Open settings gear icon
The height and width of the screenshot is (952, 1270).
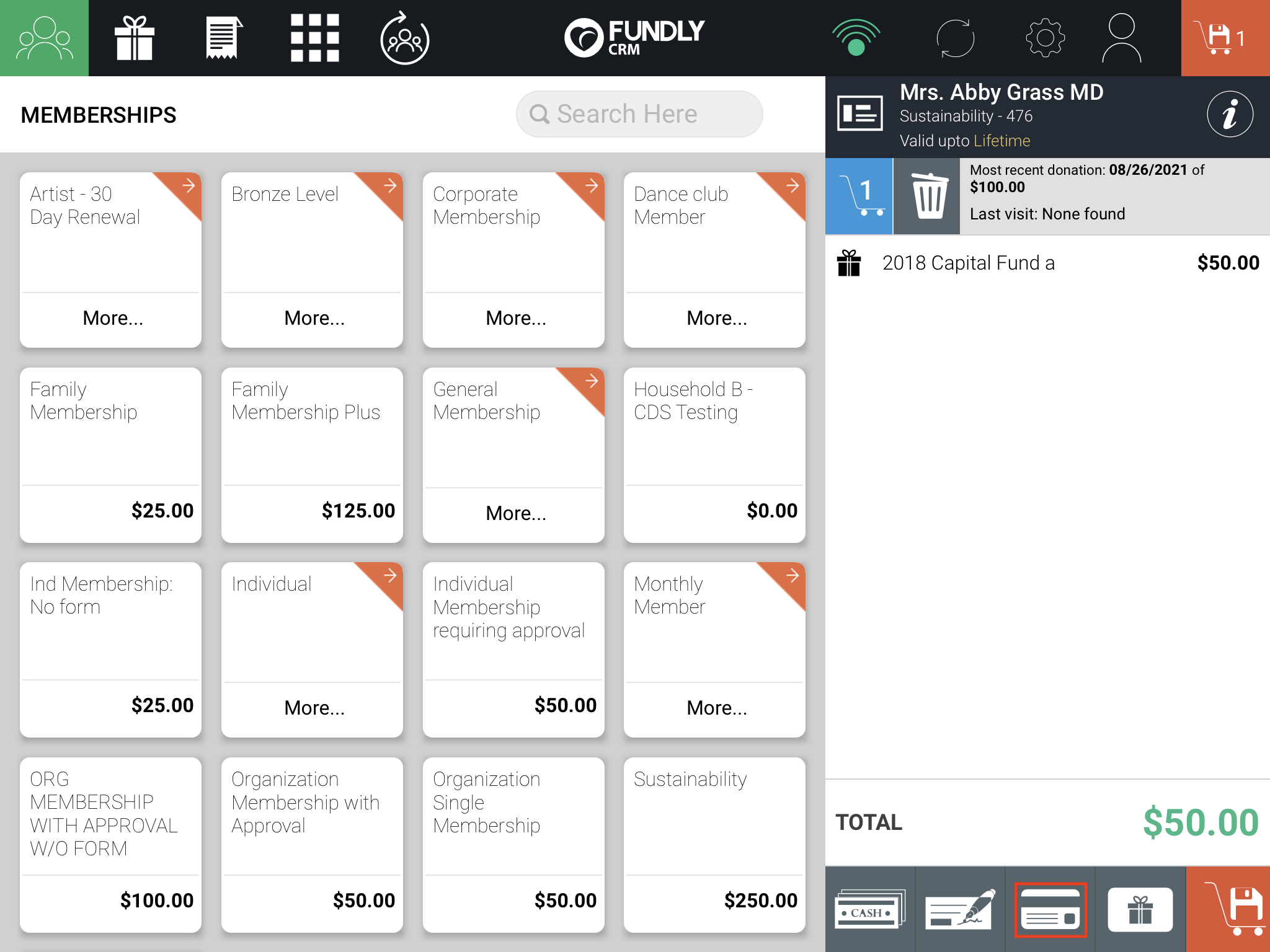tap(1045, 38)
